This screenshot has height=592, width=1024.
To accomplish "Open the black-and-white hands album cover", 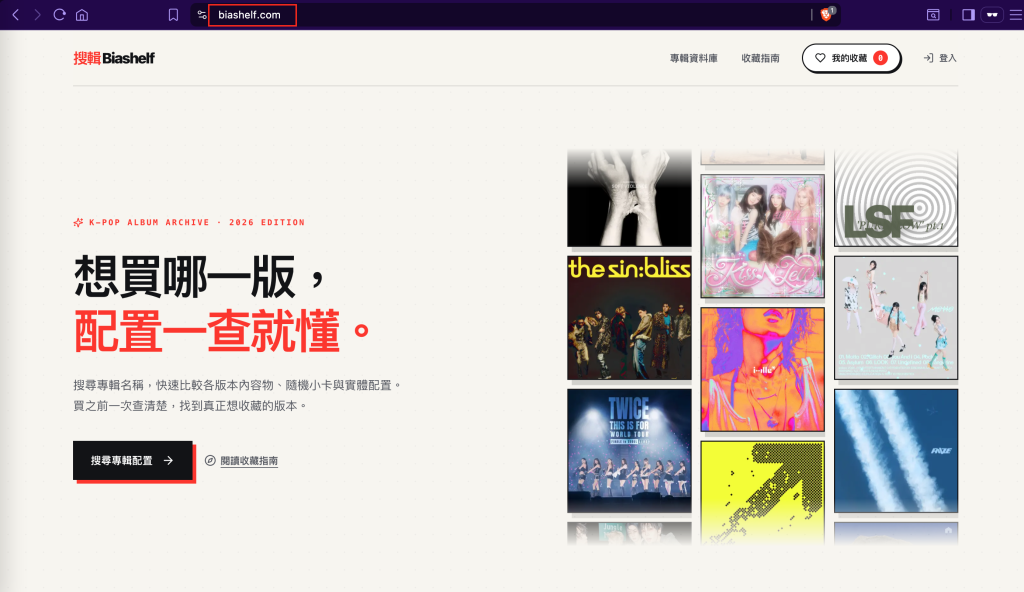I will coord(629,198).
